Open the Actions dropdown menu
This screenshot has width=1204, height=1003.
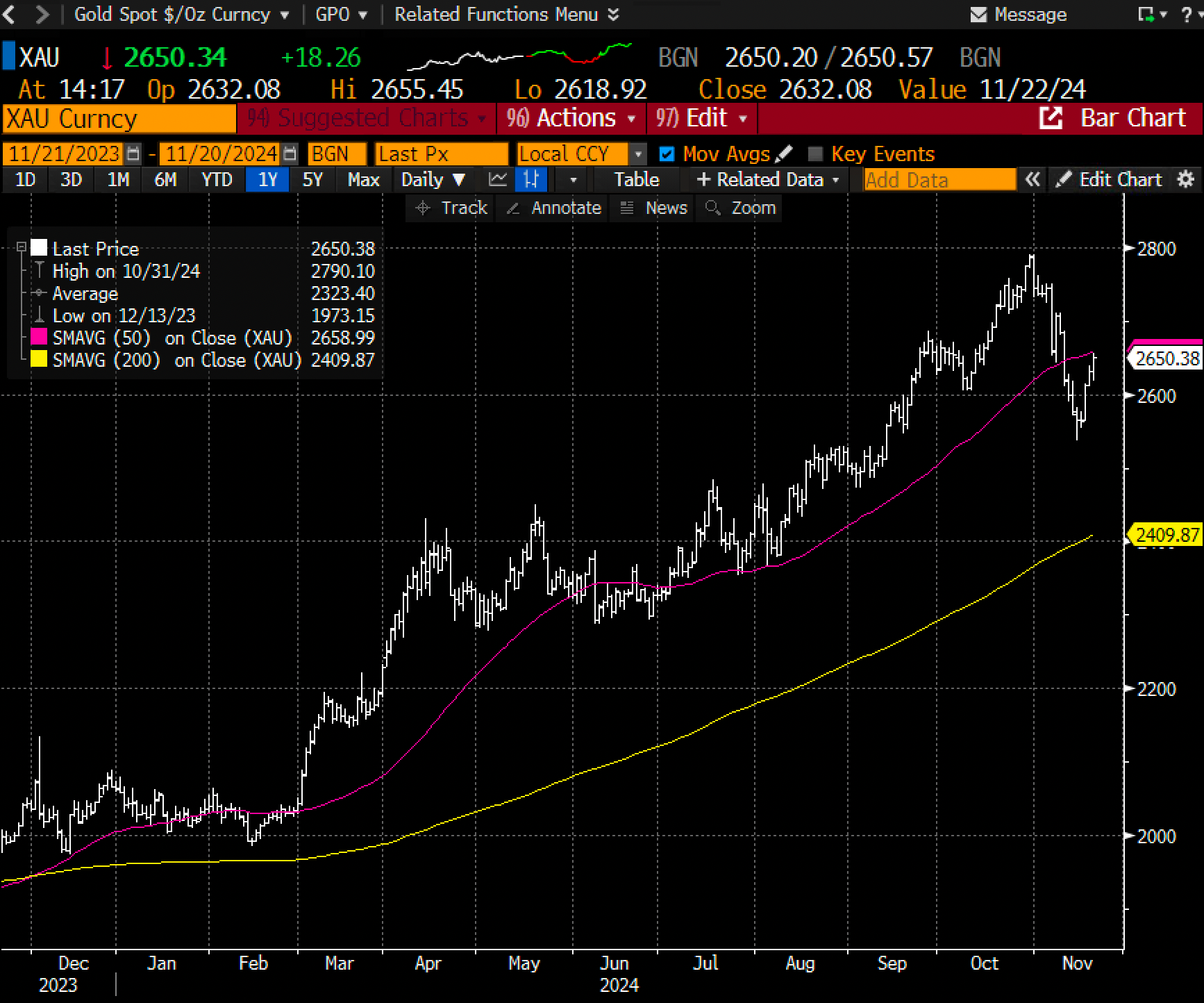tap(571, 119)
